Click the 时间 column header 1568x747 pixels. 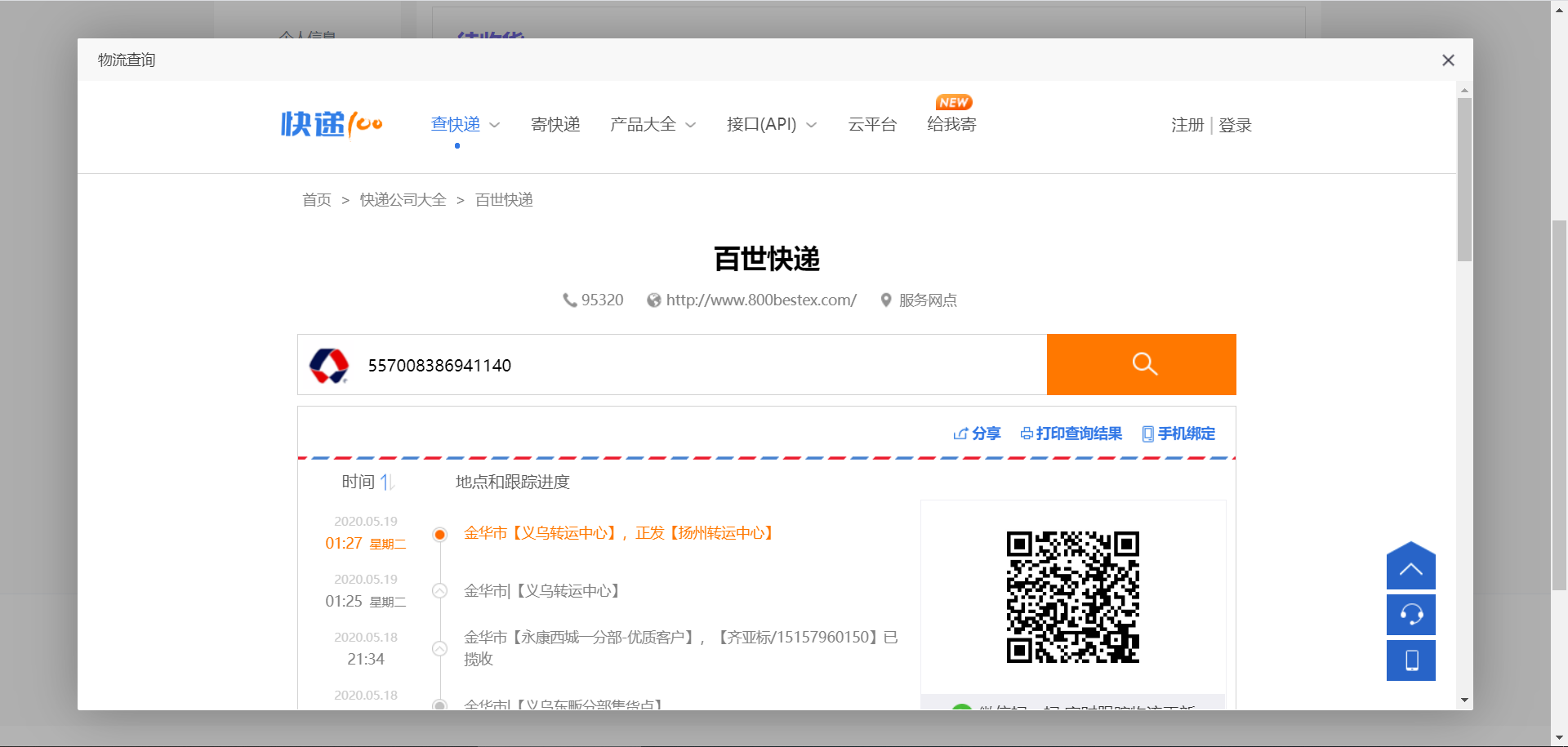(x=359, y=482)
